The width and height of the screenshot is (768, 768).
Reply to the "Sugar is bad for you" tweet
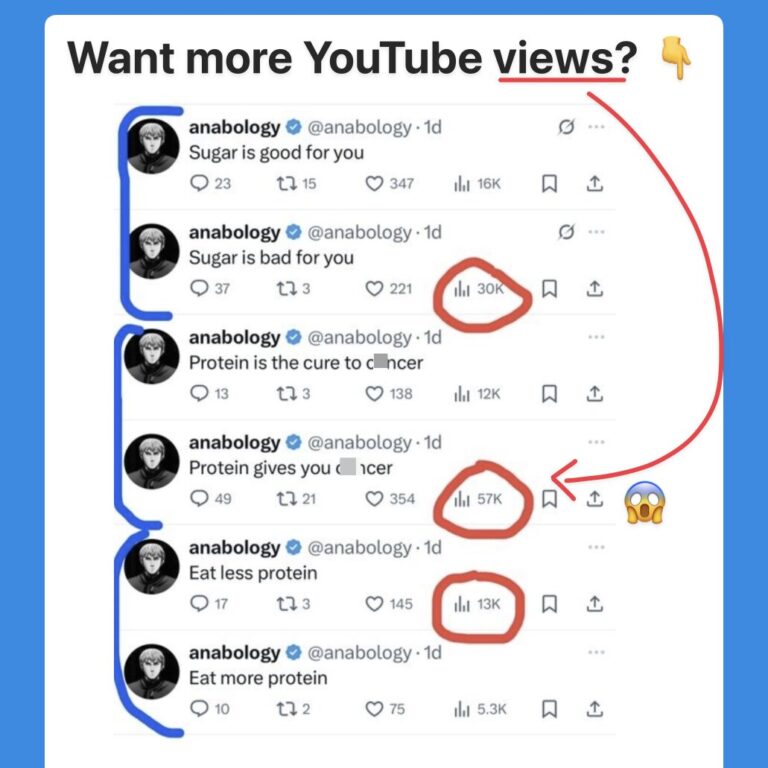click(x=210, y=288)
